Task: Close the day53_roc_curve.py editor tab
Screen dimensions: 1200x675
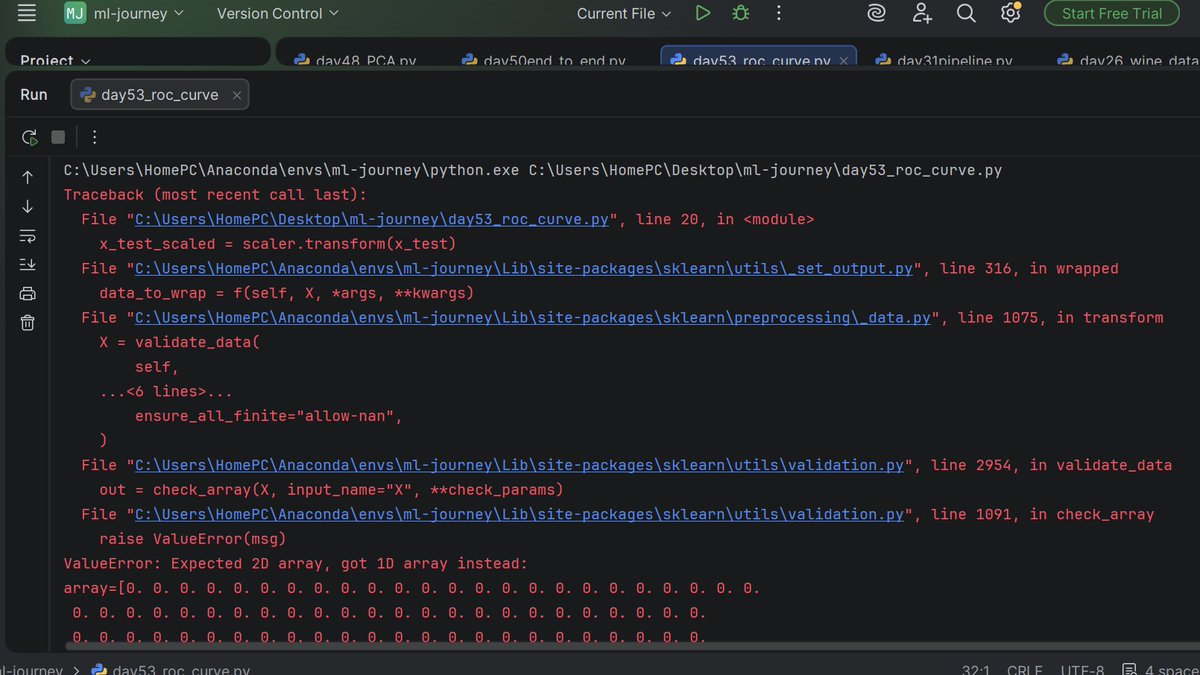Action: click(844, 60)
